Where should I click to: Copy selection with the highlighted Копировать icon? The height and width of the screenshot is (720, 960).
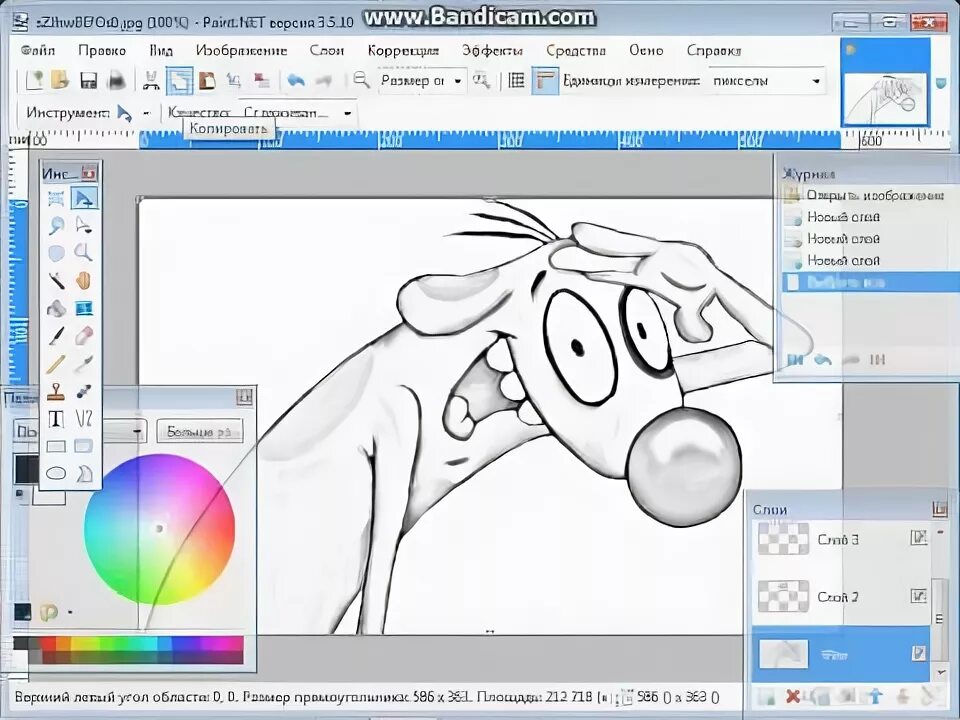point(179,81)
